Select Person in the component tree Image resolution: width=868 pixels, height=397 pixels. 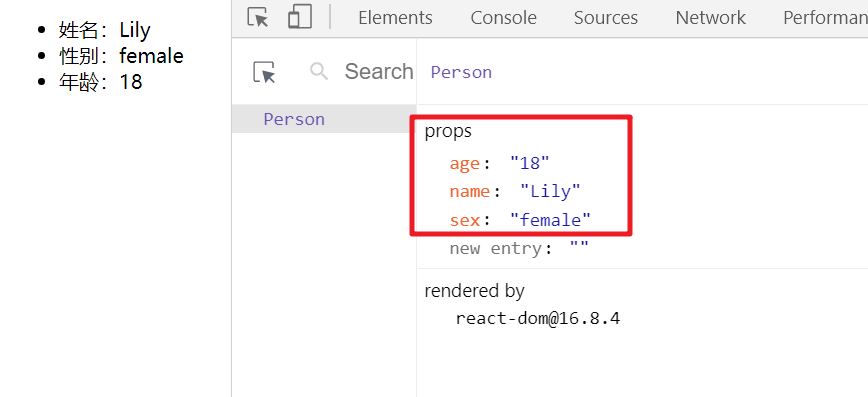[324, 119]
